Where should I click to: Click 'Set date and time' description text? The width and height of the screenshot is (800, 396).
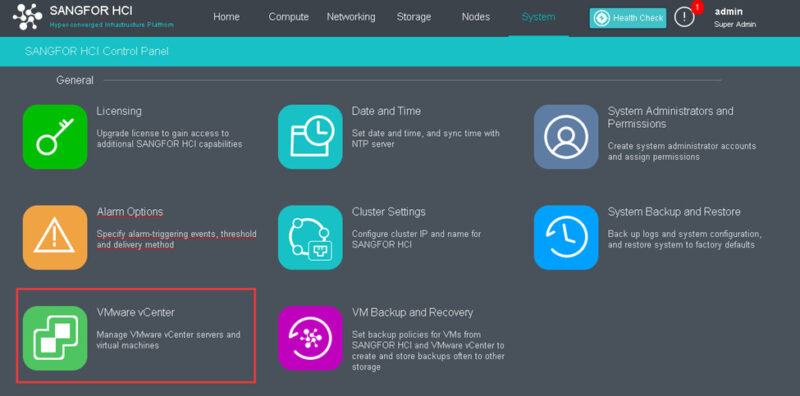[426, 138]
